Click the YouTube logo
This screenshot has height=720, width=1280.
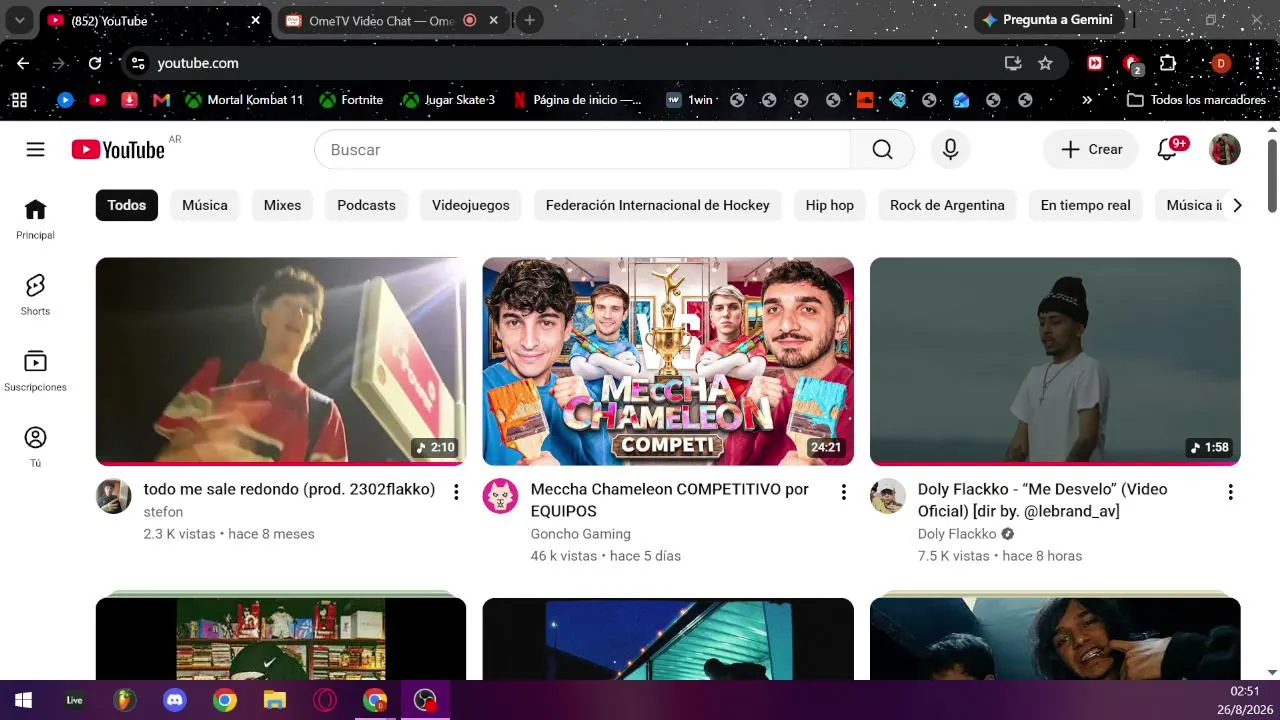coord(118,149)
